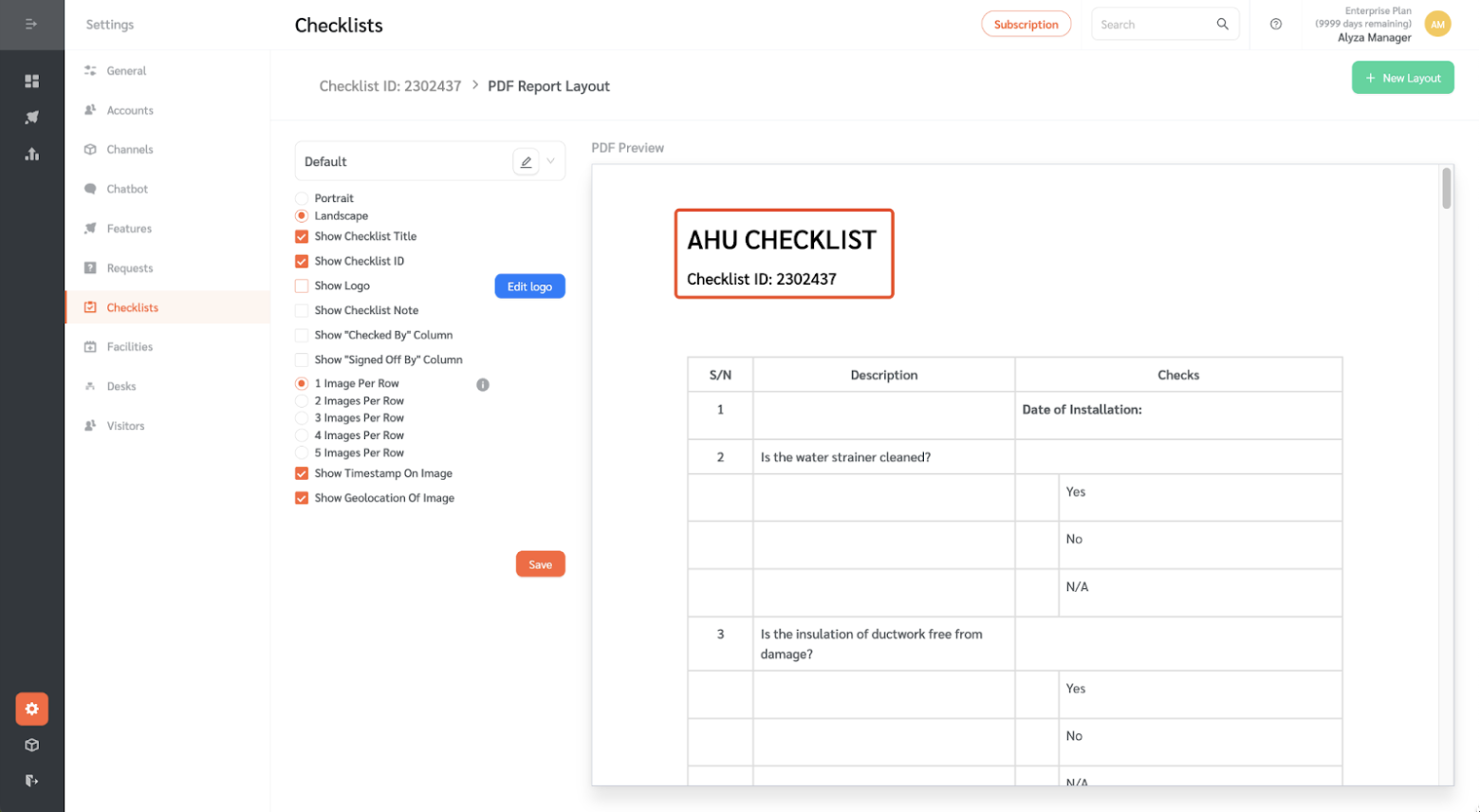Open help via the question mark icon
The image size is (1480, 812).
tap(1275, 24)
